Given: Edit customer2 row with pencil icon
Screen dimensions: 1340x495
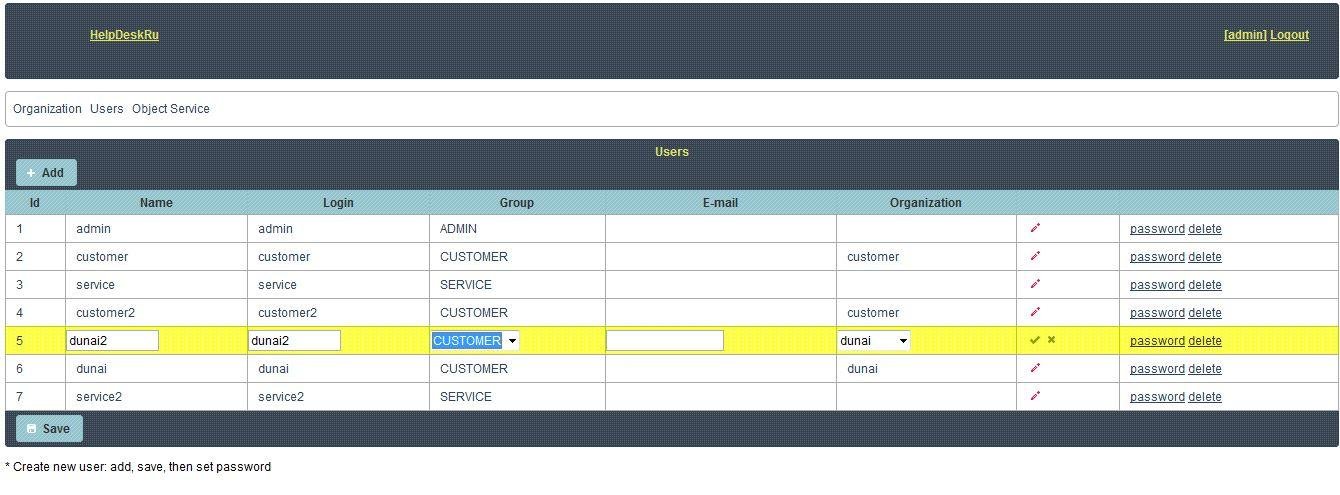Looking at the screenshot, I should (1035, 313).
